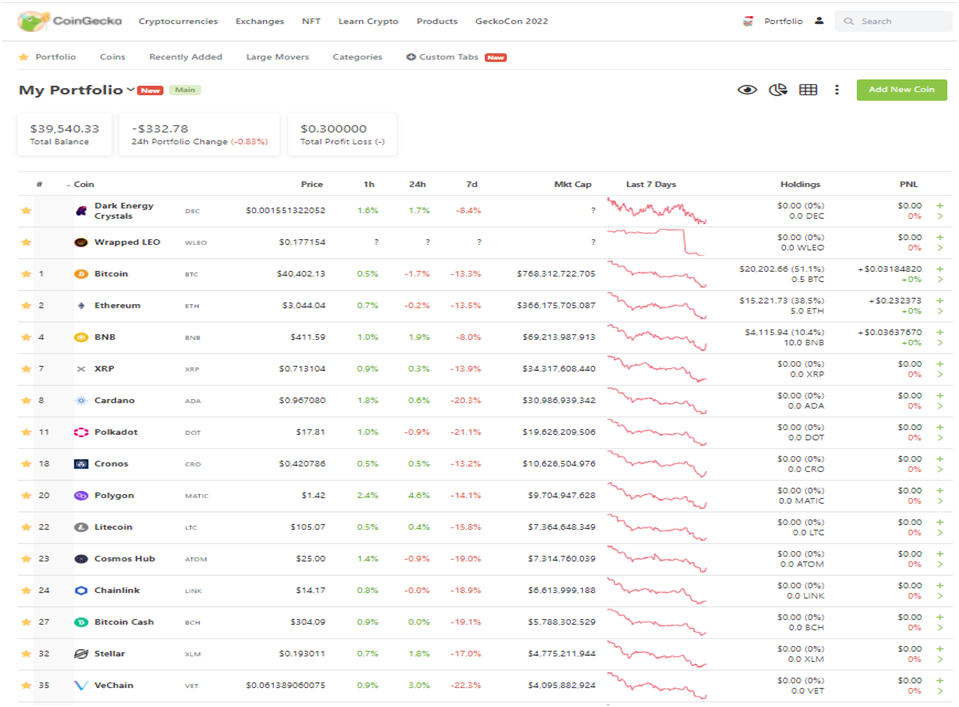The image size is (959, 707).
Task: Expand BNB row details chevron
Action: click(940, 343)
